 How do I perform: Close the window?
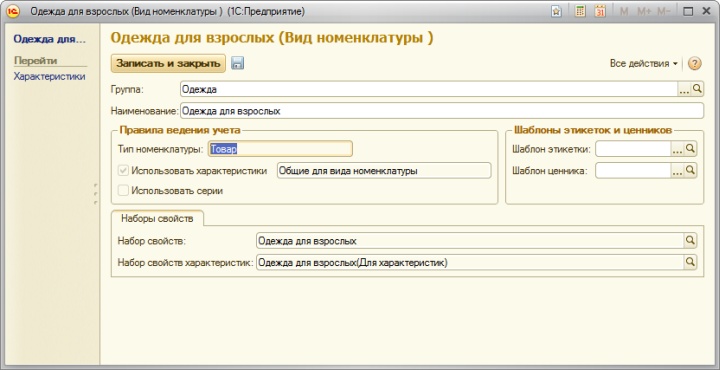tap(707, 11)
